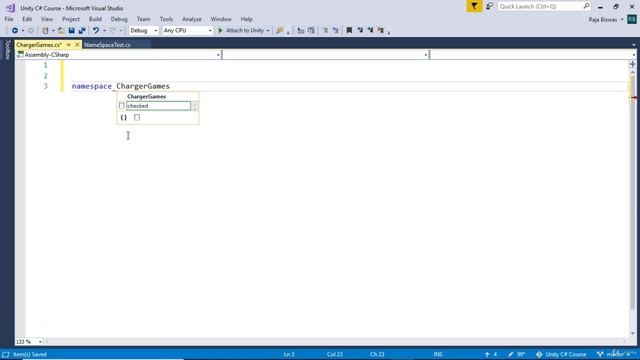Viewport: 640px width, 360px height.
Task: Open the Build menu
Action: pyautogui.click(x=95, y=19)
